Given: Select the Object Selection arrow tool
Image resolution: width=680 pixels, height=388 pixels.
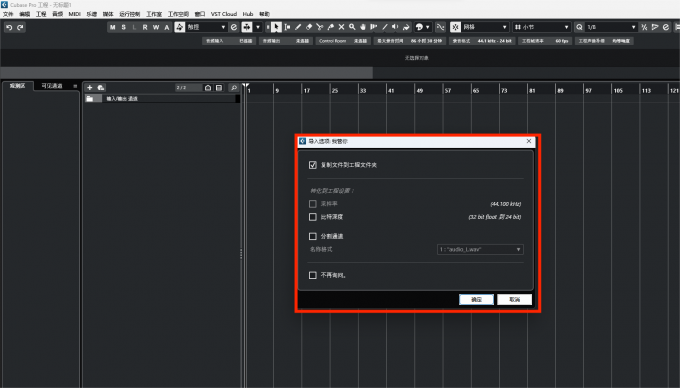Looking at the screenshot, I should point(276,27).
